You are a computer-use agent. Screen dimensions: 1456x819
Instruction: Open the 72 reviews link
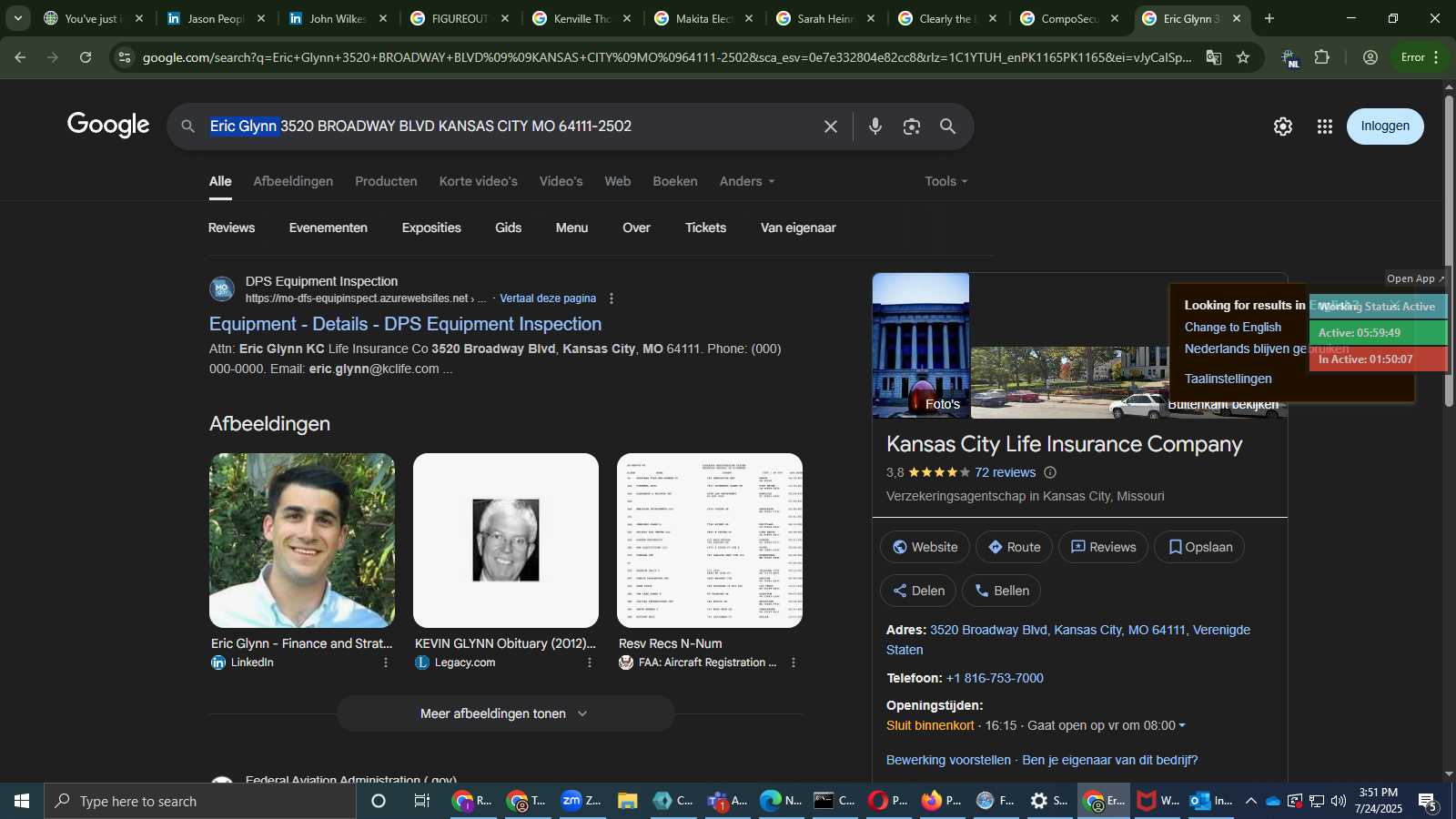click(1005, 472)
